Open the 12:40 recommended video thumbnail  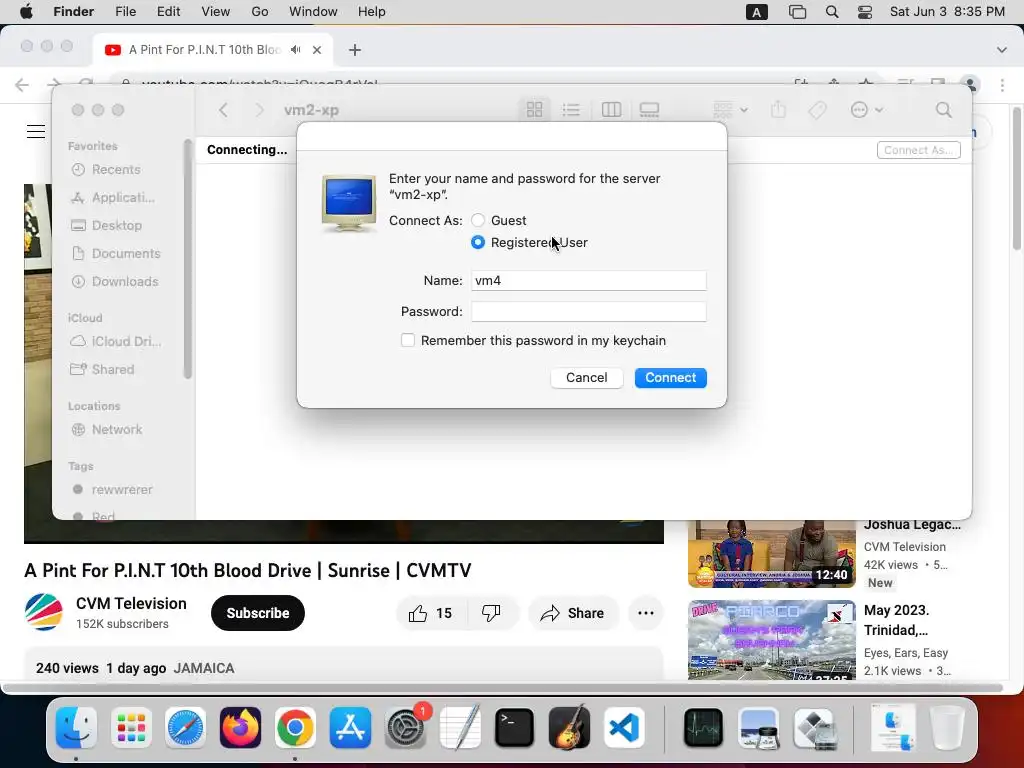tap(772, 554)
